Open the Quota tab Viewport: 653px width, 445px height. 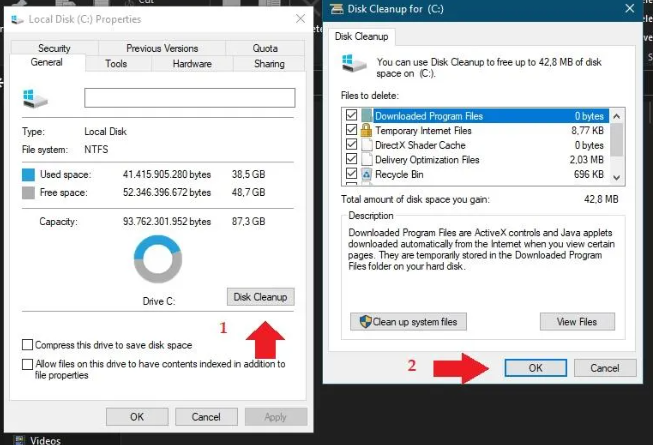coord(265,48)
